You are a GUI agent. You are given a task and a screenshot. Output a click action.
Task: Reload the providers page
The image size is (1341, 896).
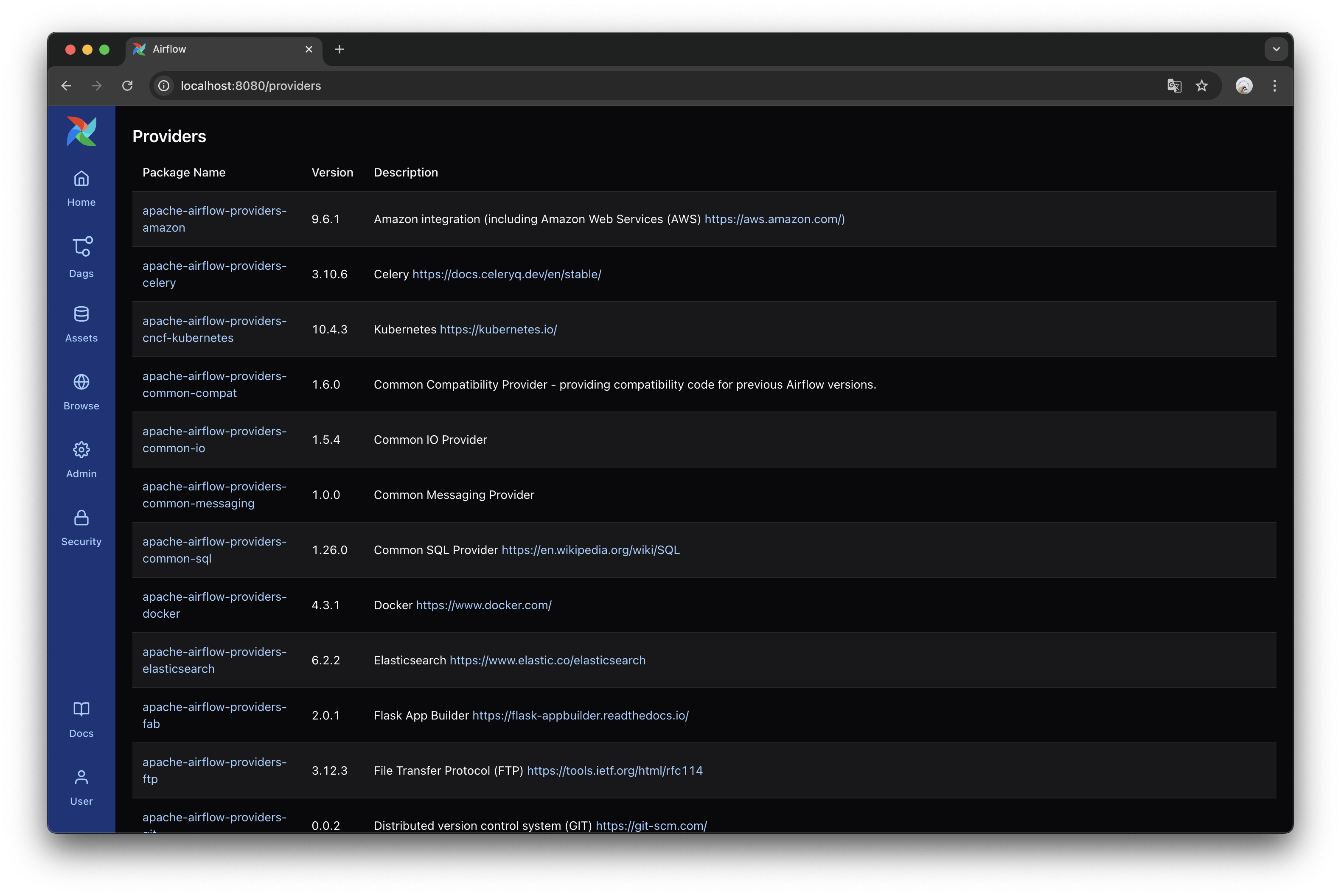click(x=127, y=86)
